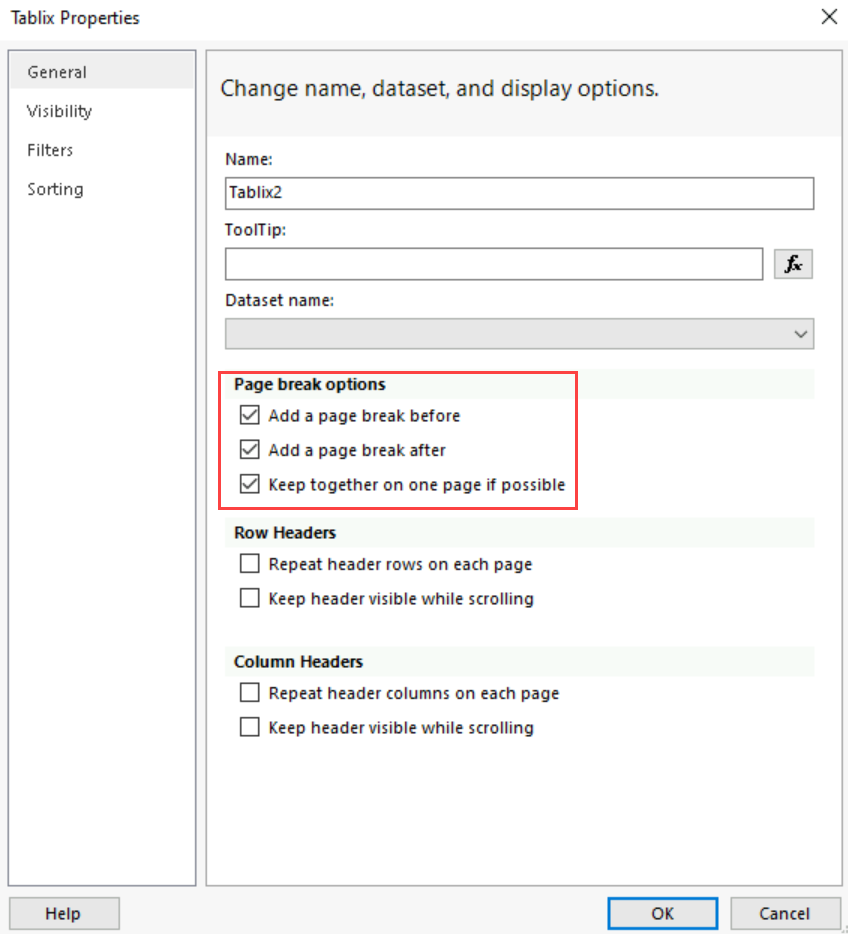Click the Dataset name dropdown arrow

tap(800, 334)
